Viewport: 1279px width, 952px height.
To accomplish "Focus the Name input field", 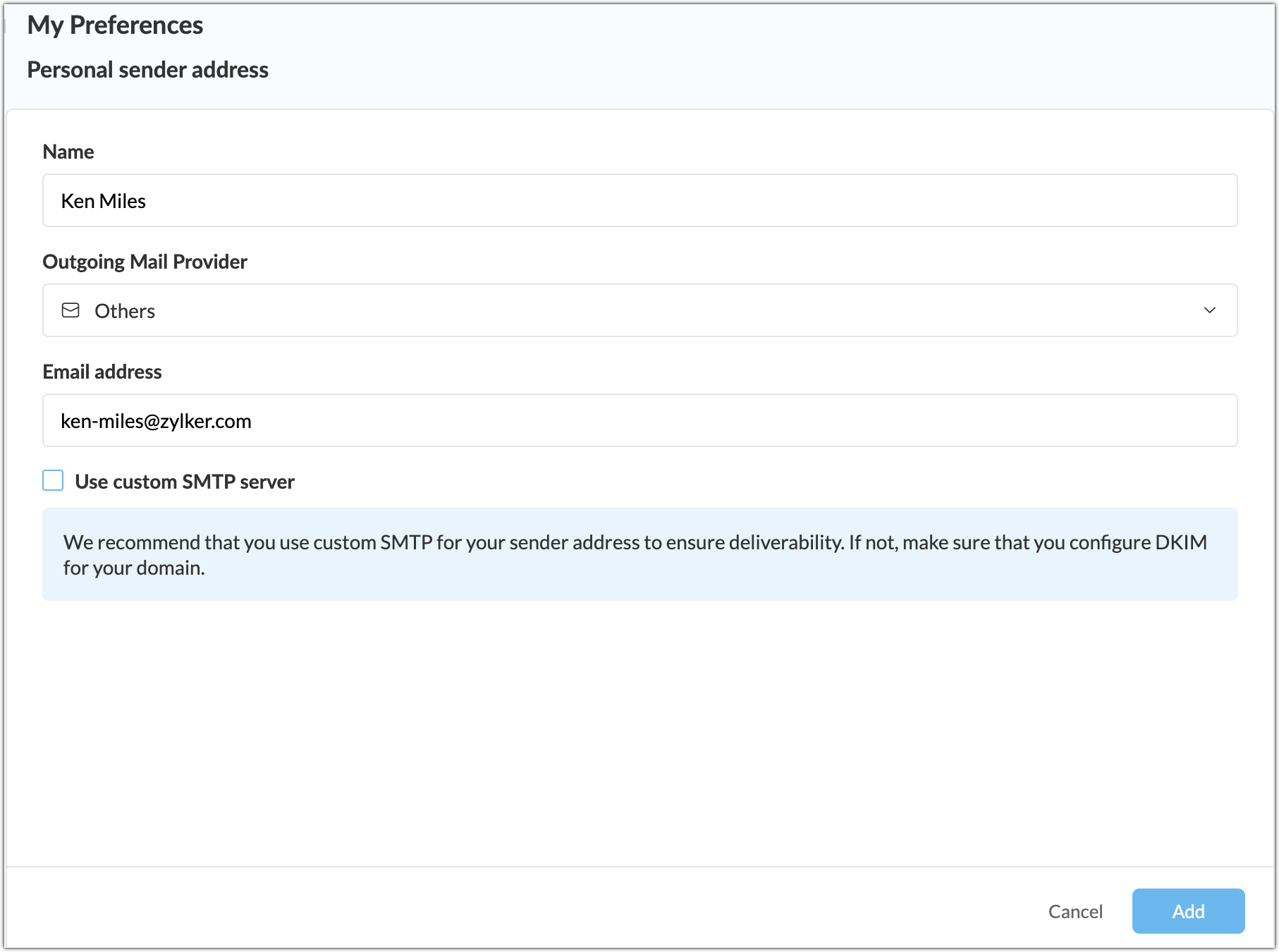I will click(639, 201).
